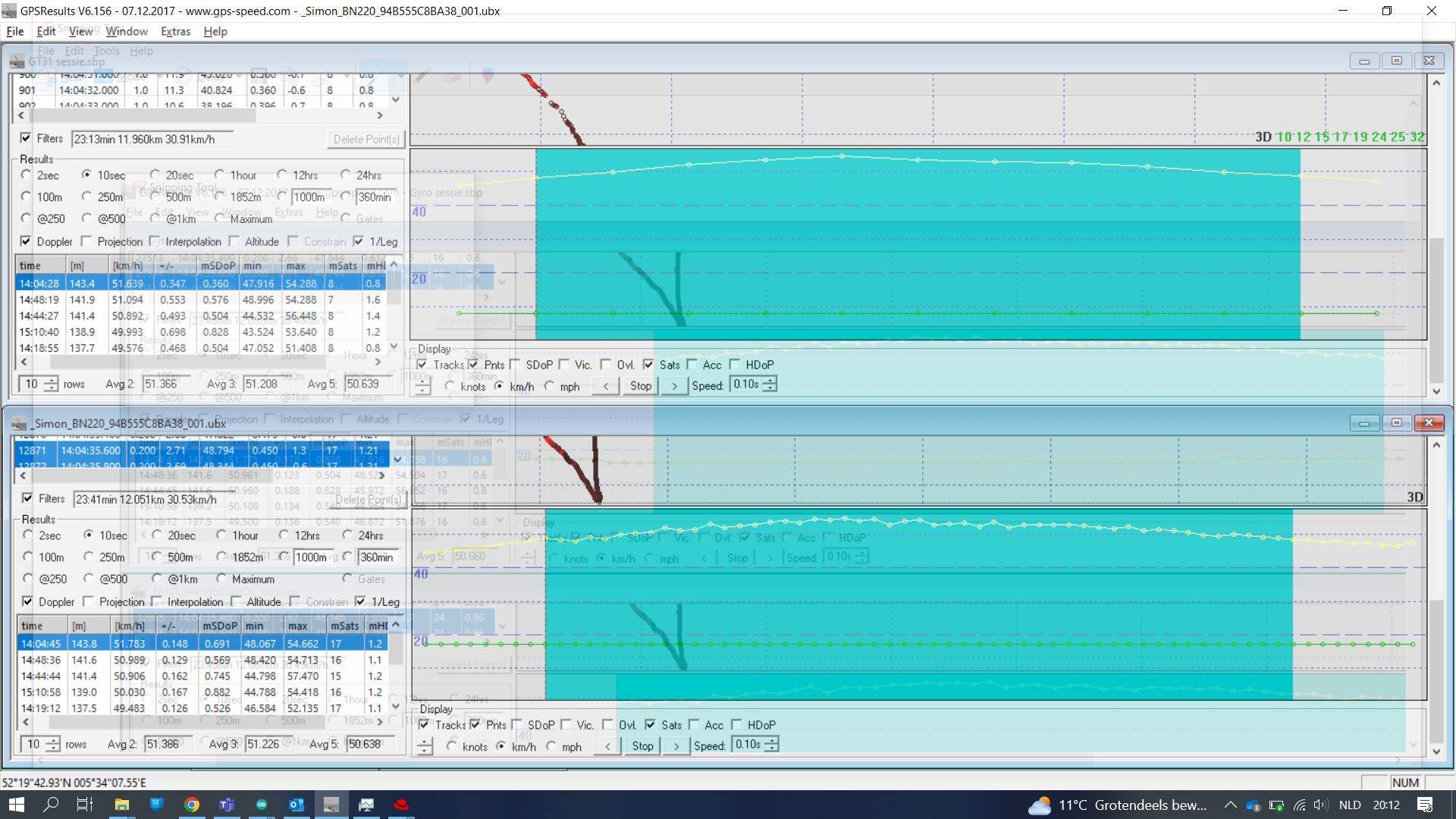Uncheck the Filters checkbox in bottom window
Screen dimensions: 1456x819
coord(28,498)
